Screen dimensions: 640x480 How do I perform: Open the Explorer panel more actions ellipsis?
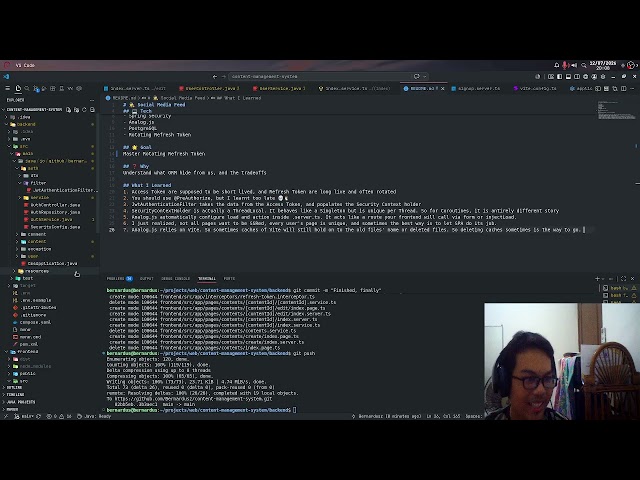(x=92, y=100)
